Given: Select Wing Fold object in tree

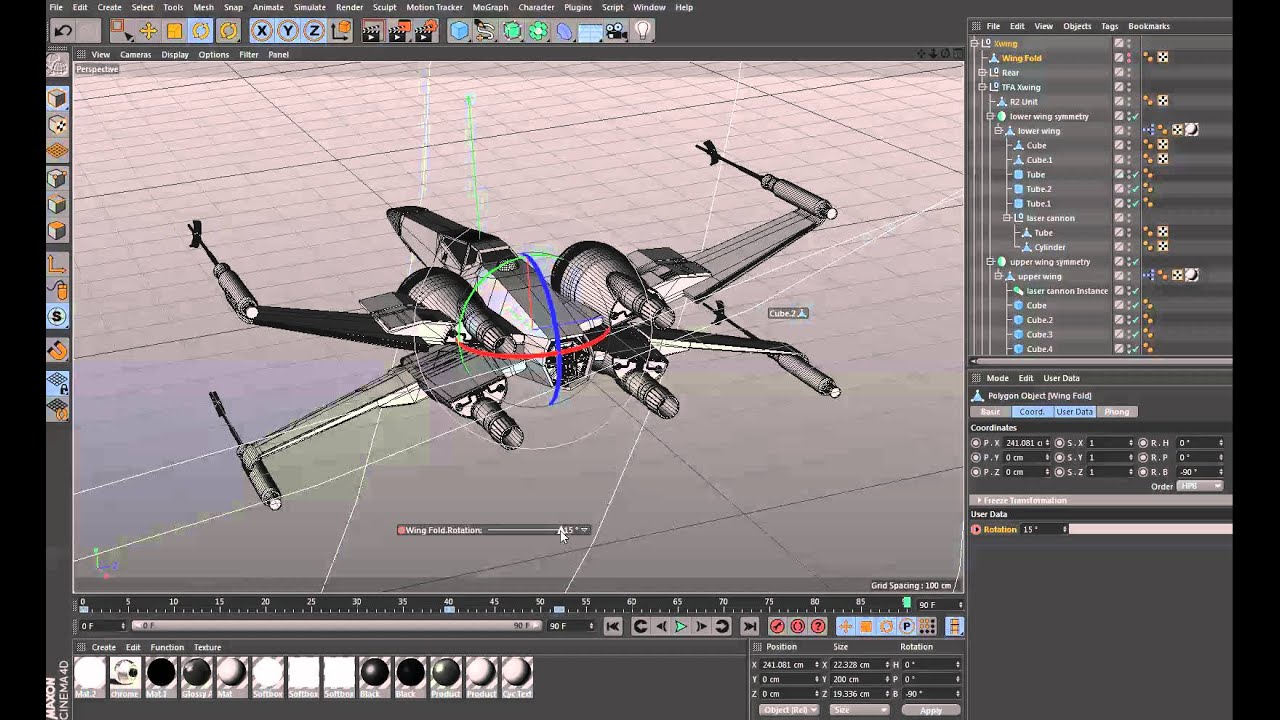Looking at the screenshot, I should point(1021,58).
